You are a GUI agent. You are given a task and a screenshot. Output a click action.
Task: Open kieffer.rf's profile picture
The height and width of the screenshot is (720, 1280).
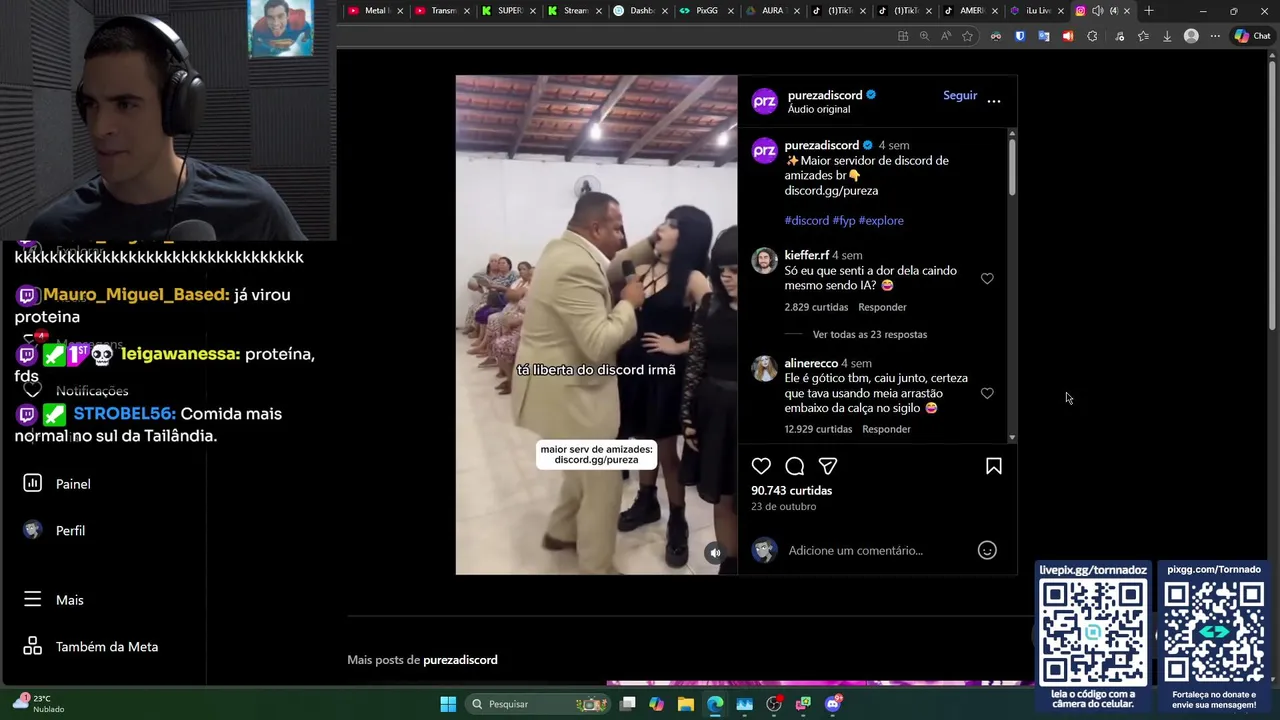tap(765, 261)
